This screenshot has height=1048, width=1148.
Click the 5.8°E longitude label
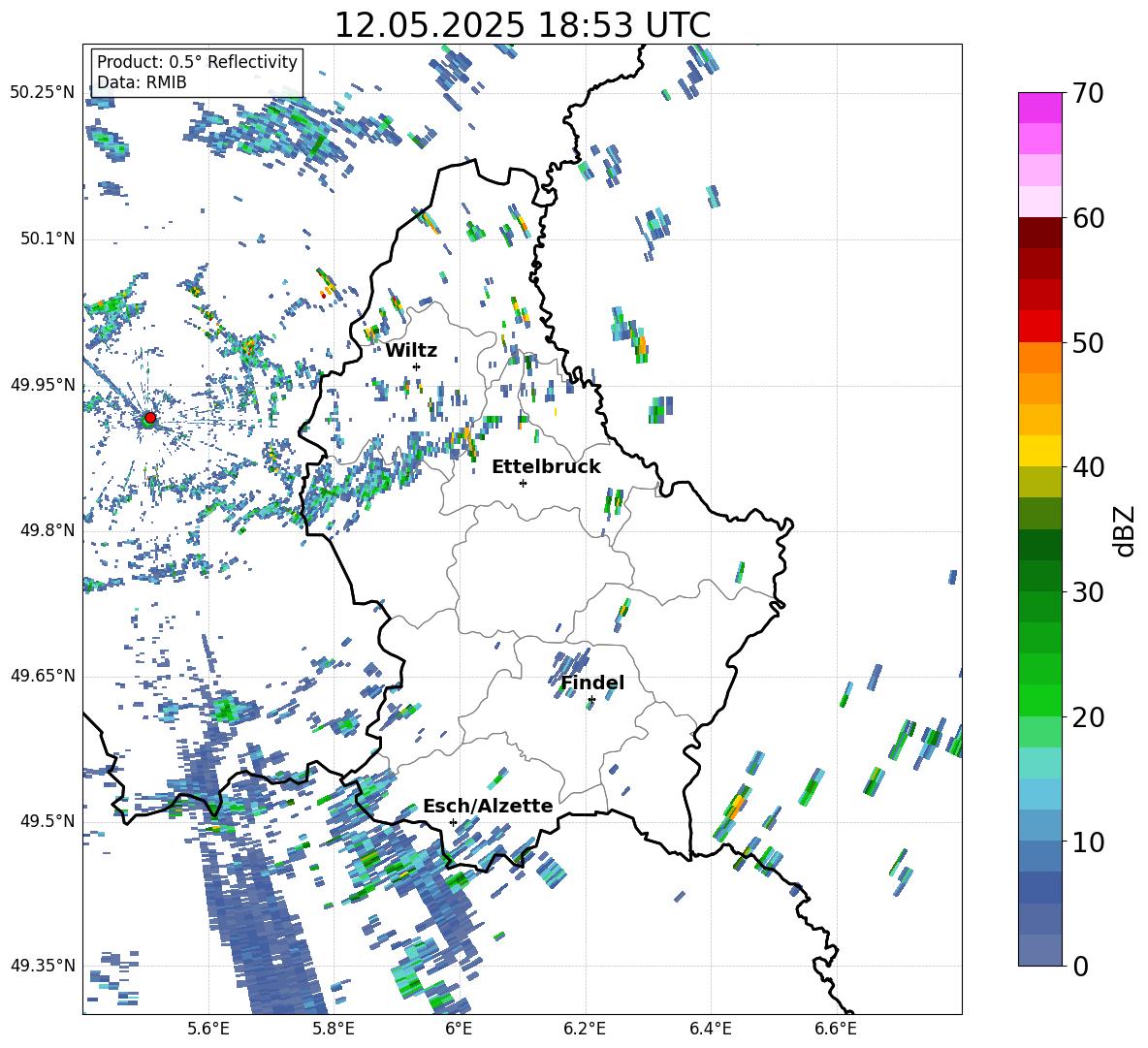(334, 1029)
